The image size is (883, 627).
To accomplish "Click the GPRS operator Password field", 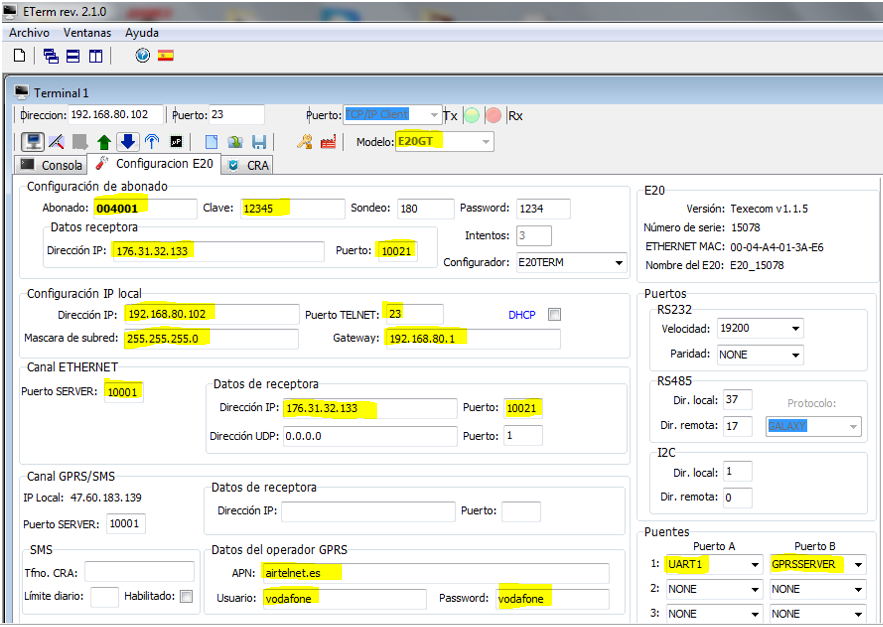I will pos(553,599).
